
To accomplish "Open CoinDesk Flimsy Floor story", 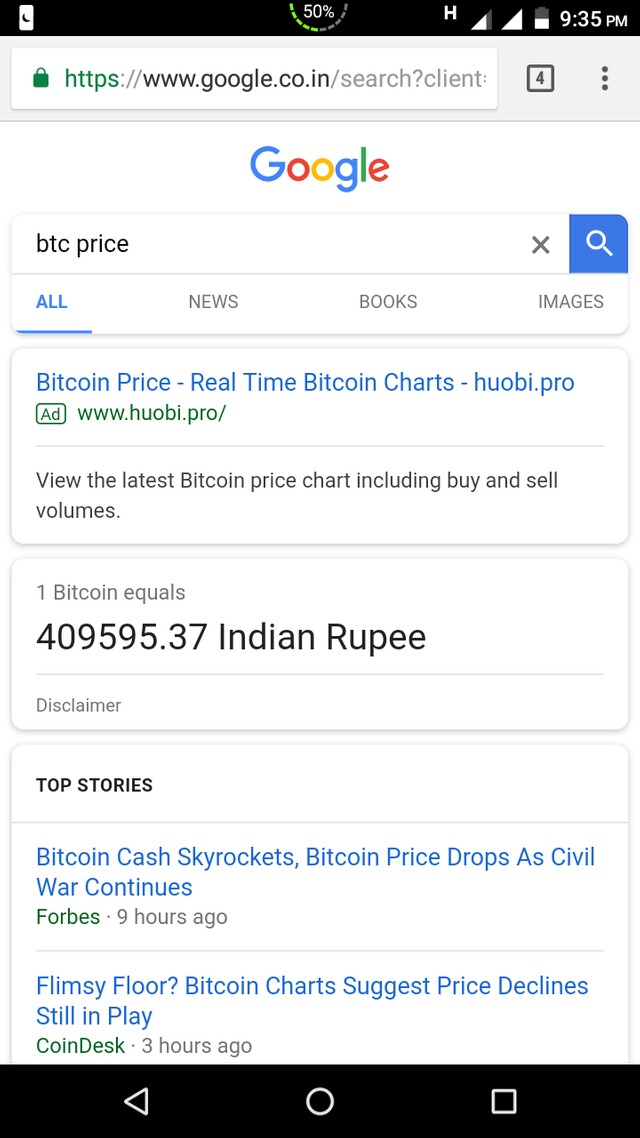I will [x=312, y=1000].
